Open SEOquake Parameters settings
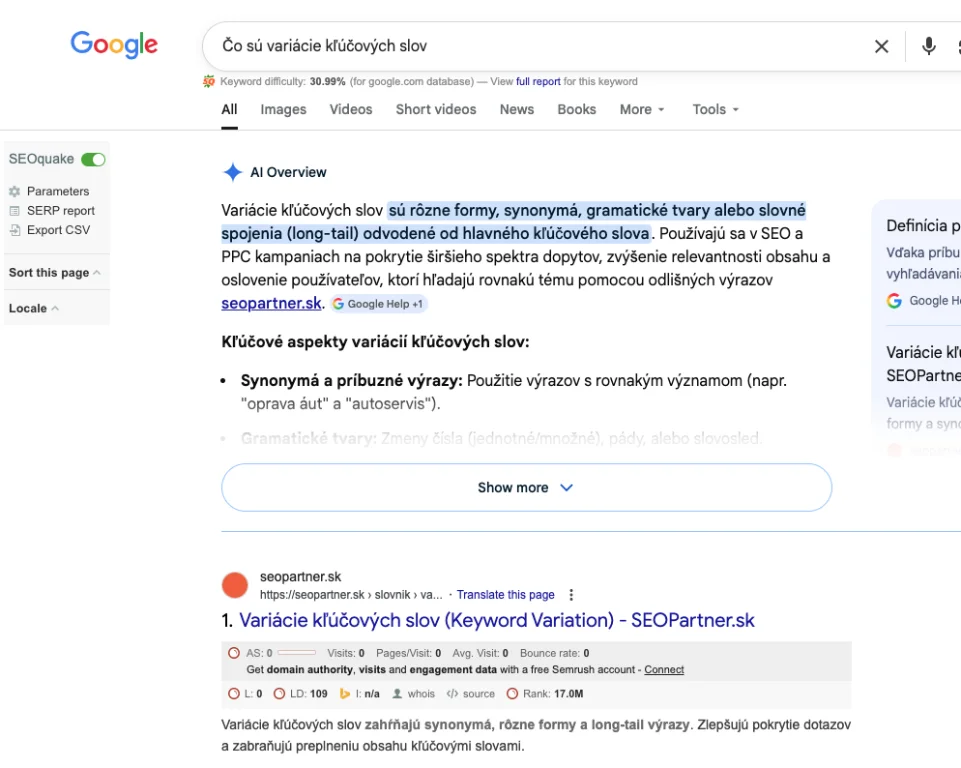The height and width of the screenshot is (768, 961). pos(58,191)
